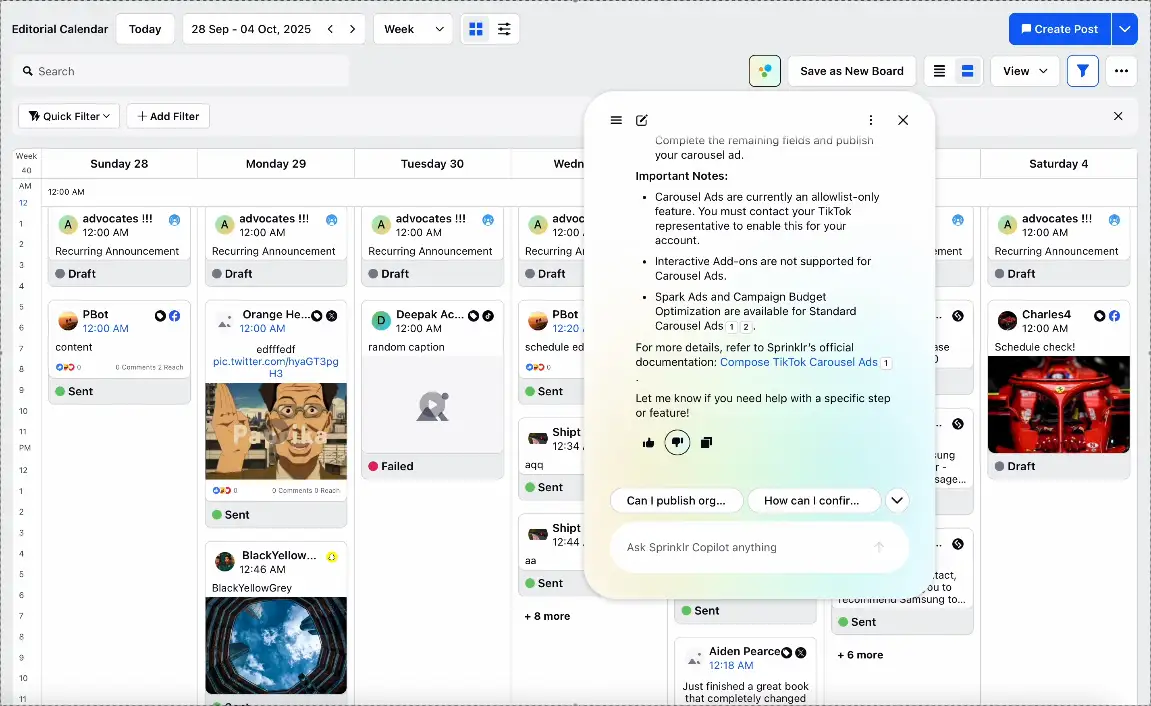Screen dimensions: 1151x706
Task: Open the Failed status on Deepak post
Action: (x=391, y=466)
